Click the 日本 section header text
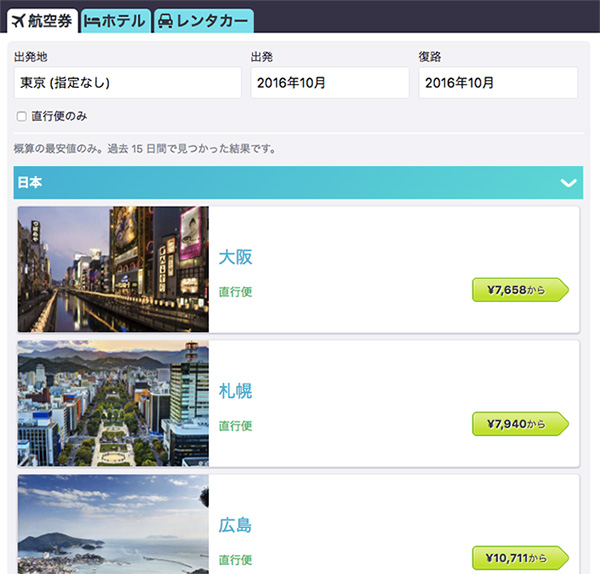Screen dimensions: 600x574 click(30, 183)
